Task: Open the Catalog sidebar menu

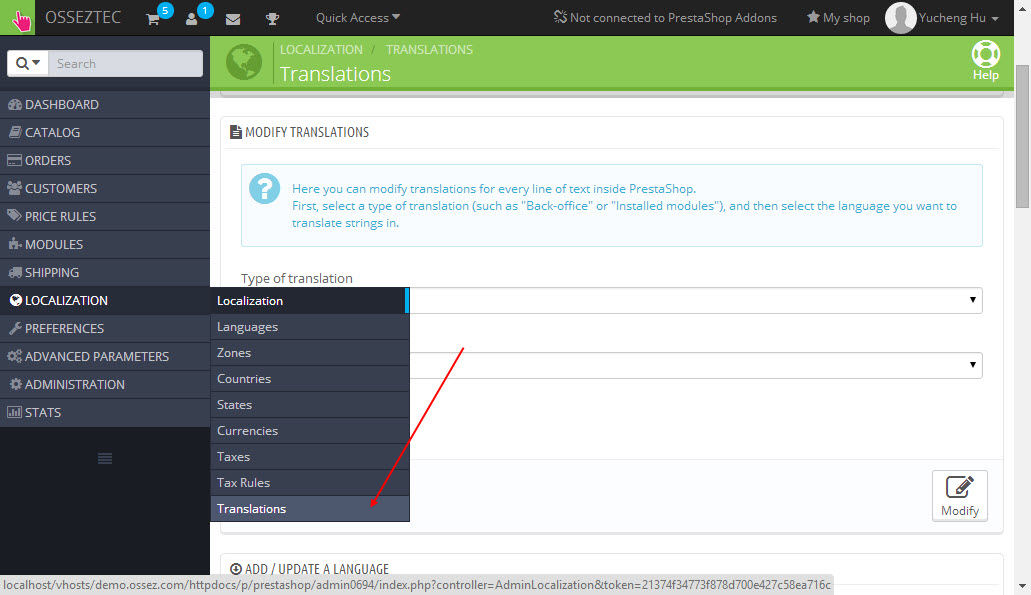Action: (x=52, y=132)
